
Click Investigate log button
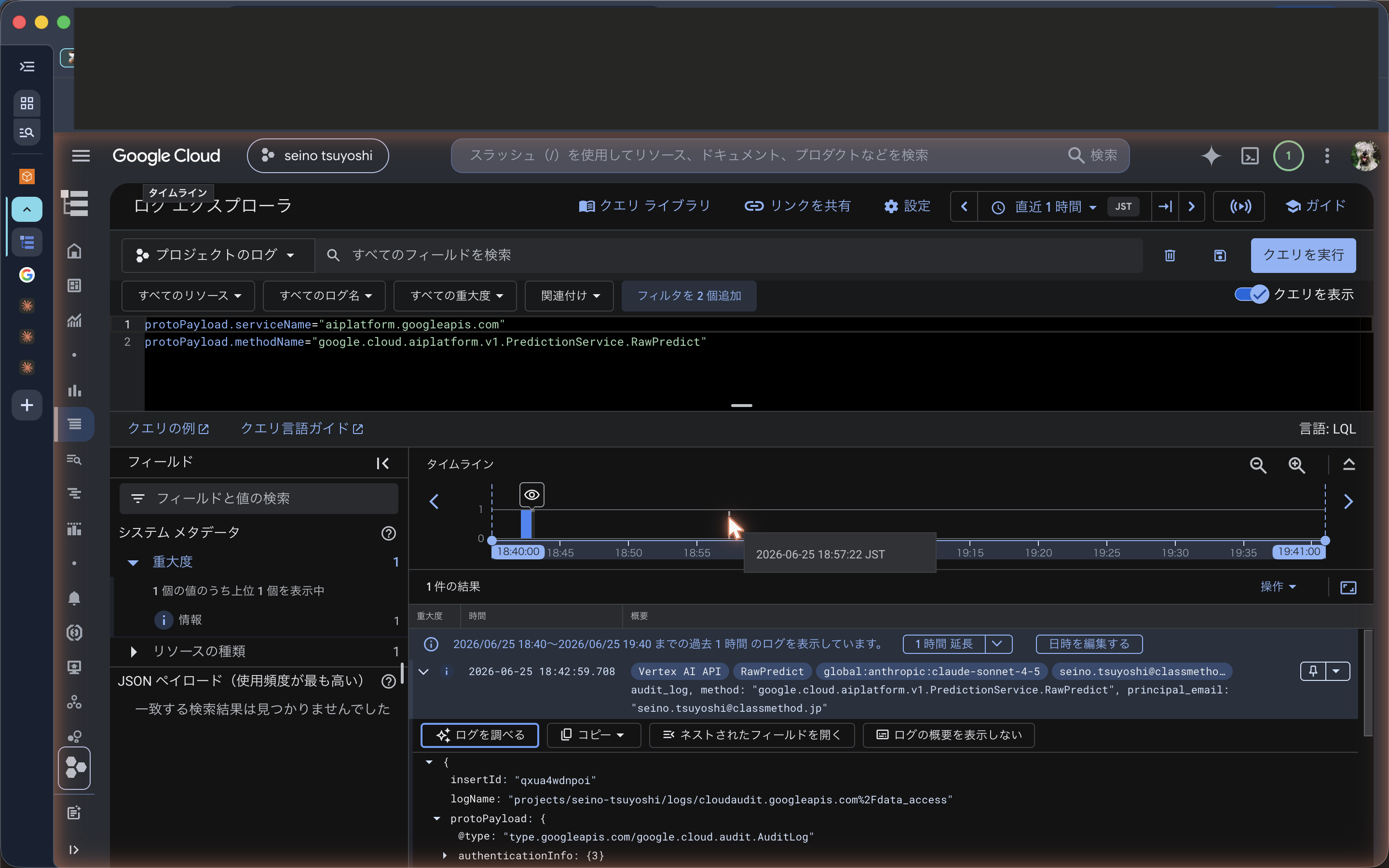click(x=480, y=735)
